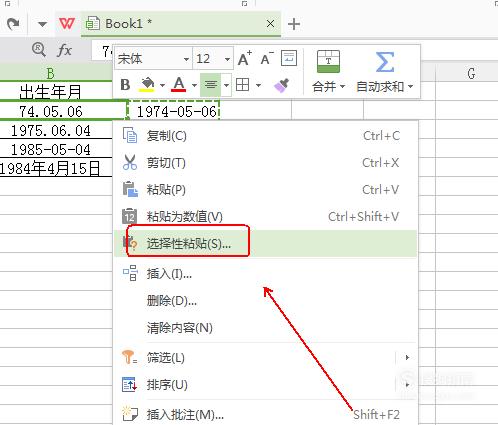Close the Book1 tab
Viewport: 498px width, 425px height.
tap(271, 24)
